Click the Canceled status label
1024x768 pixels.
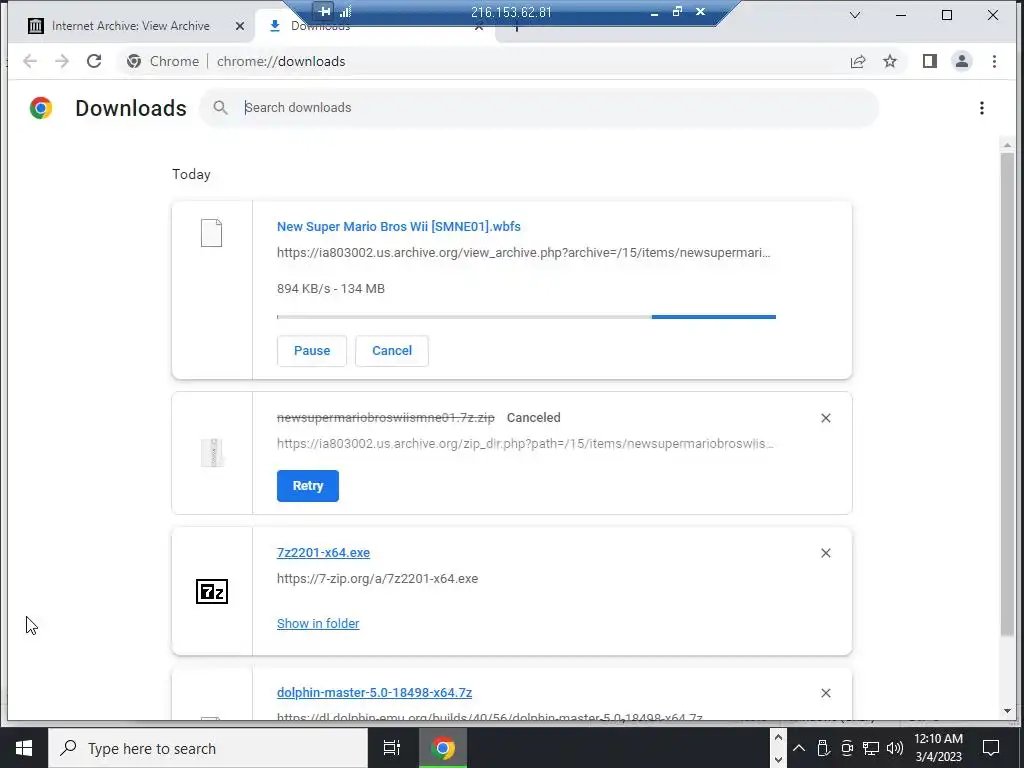click(x=534, y=418)
